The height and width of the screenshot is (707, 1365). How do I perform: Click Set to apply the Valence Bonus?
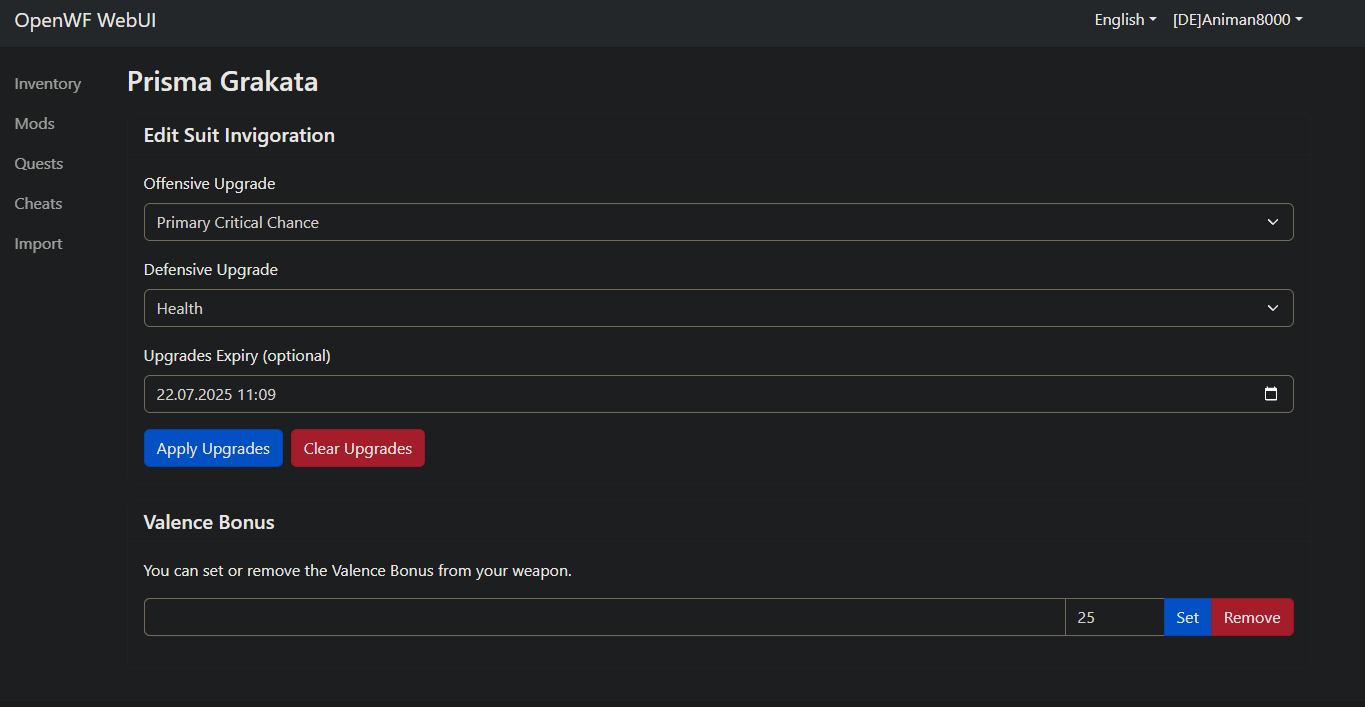tap(1187, 617)
